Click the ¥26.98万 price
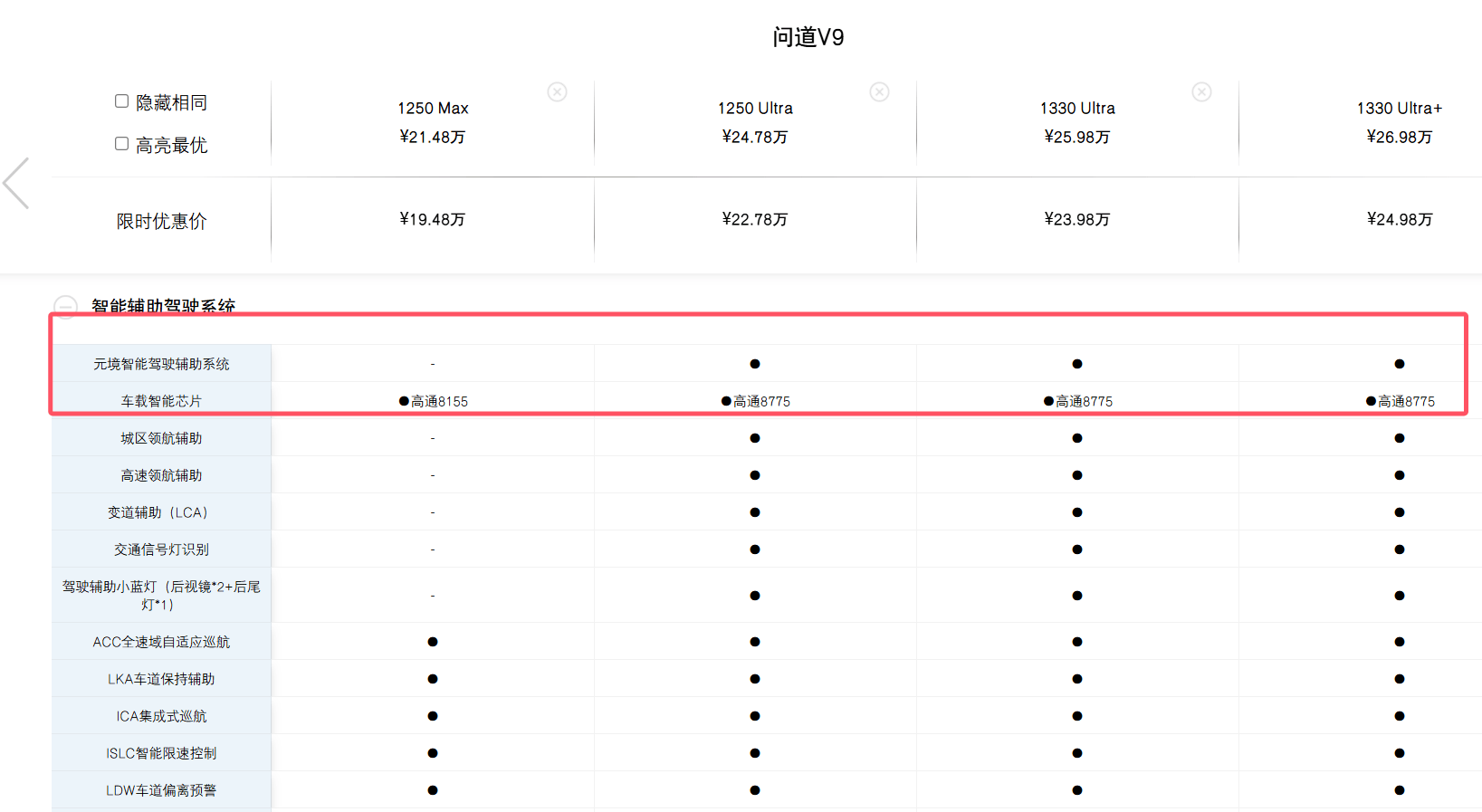Viewport: 1482px width, 812px height. (1400, 137)
